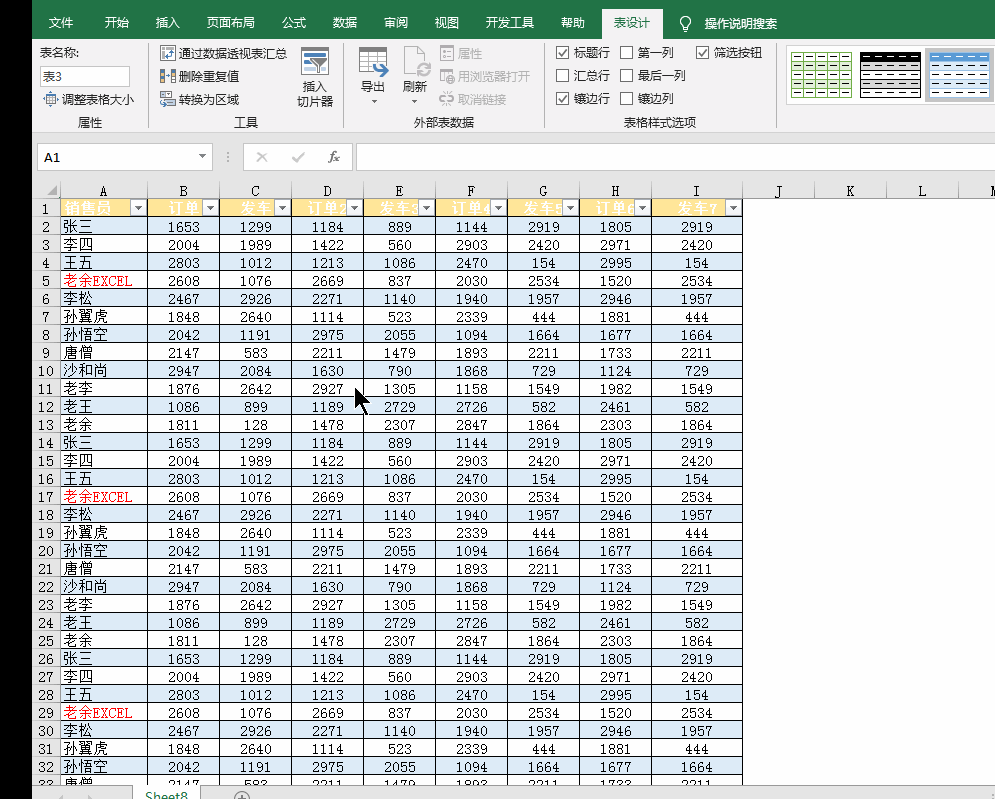The image size is (995, 799).
Task: Click the fx insert function icon
Action: pyautogui.click(x=334, y=157)
